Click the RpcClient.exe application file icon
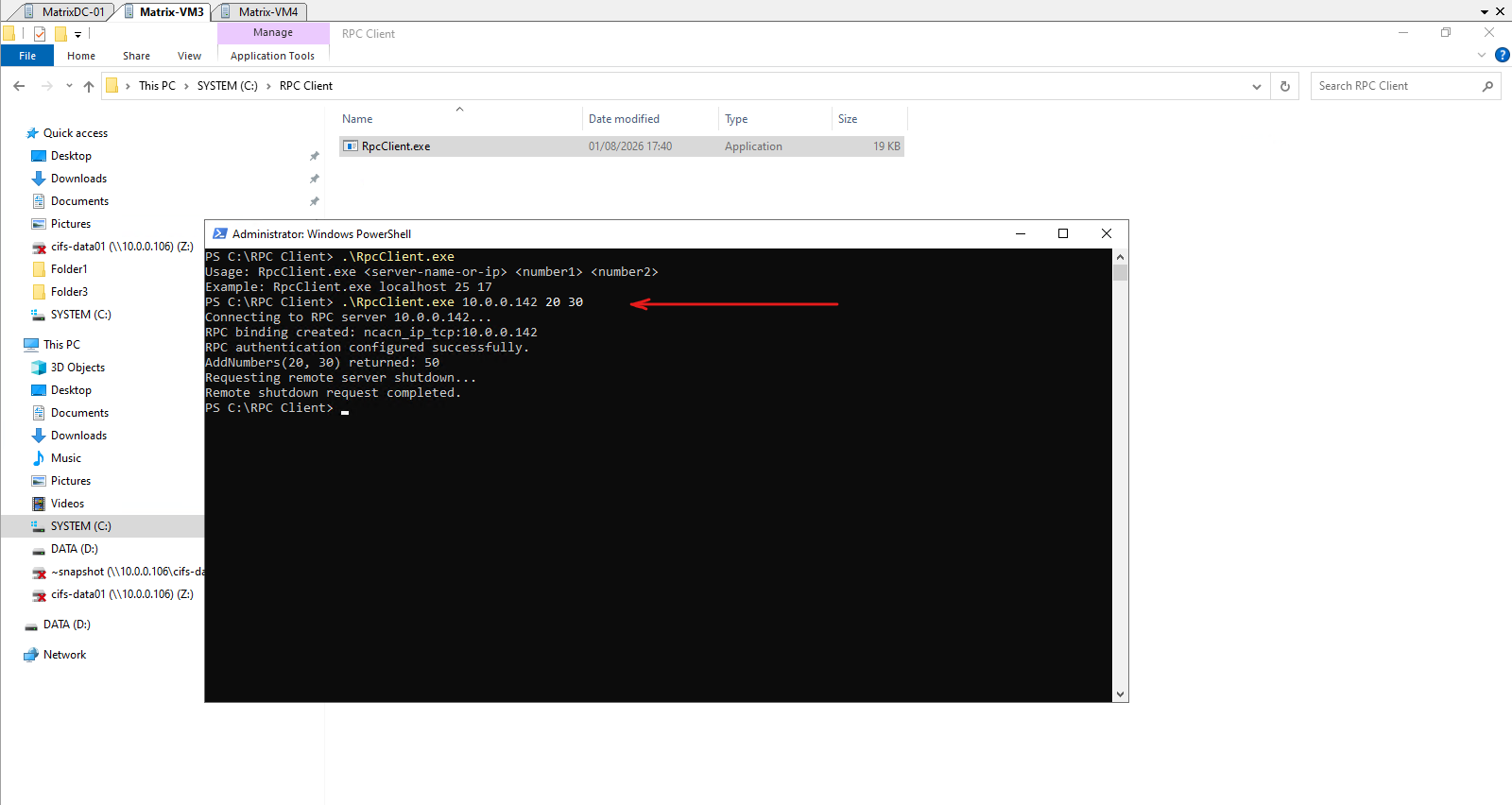 click(351, 146)
